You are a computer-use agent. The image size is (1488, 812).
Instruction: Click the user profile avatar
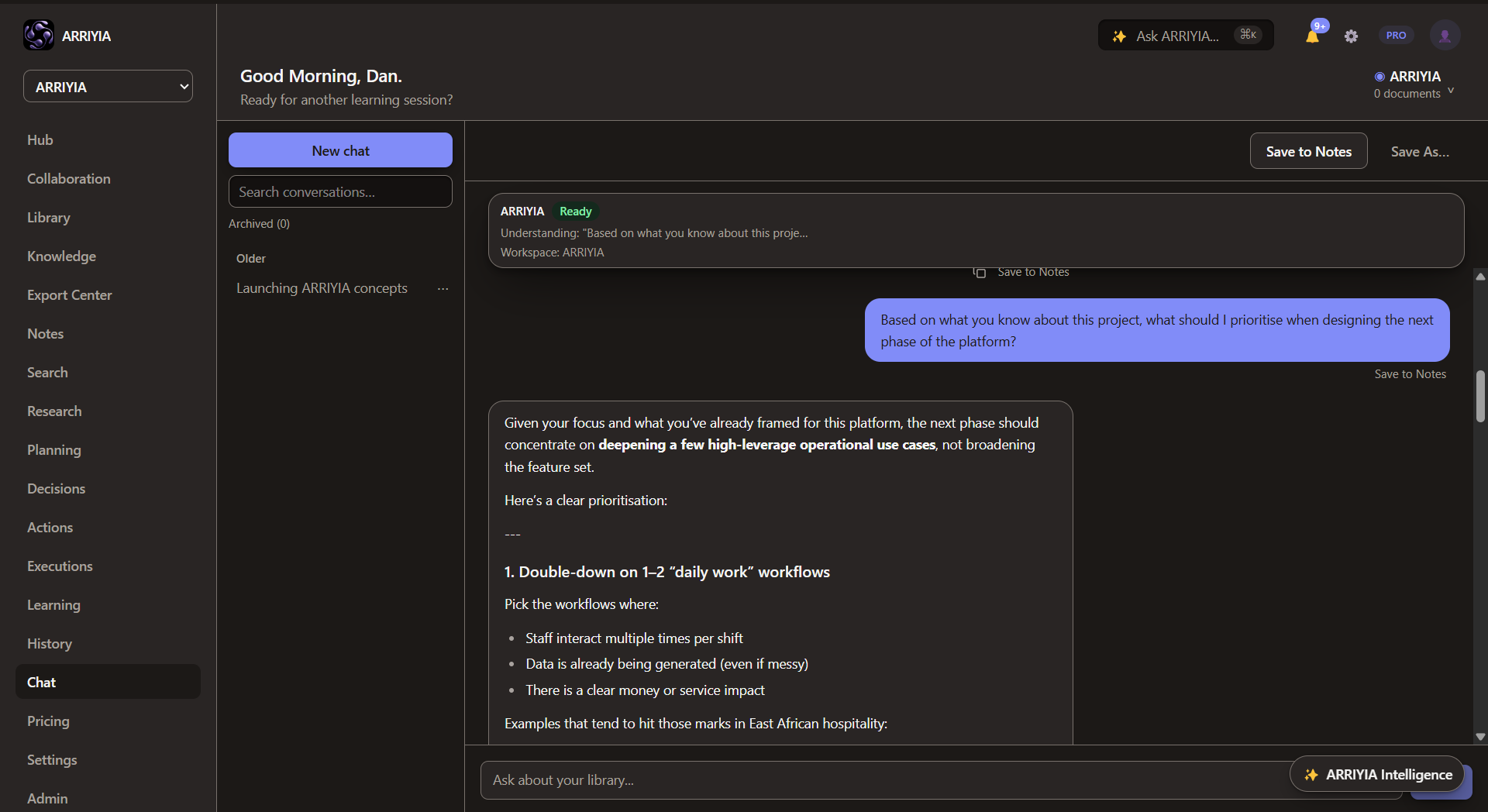[1445, 36]
